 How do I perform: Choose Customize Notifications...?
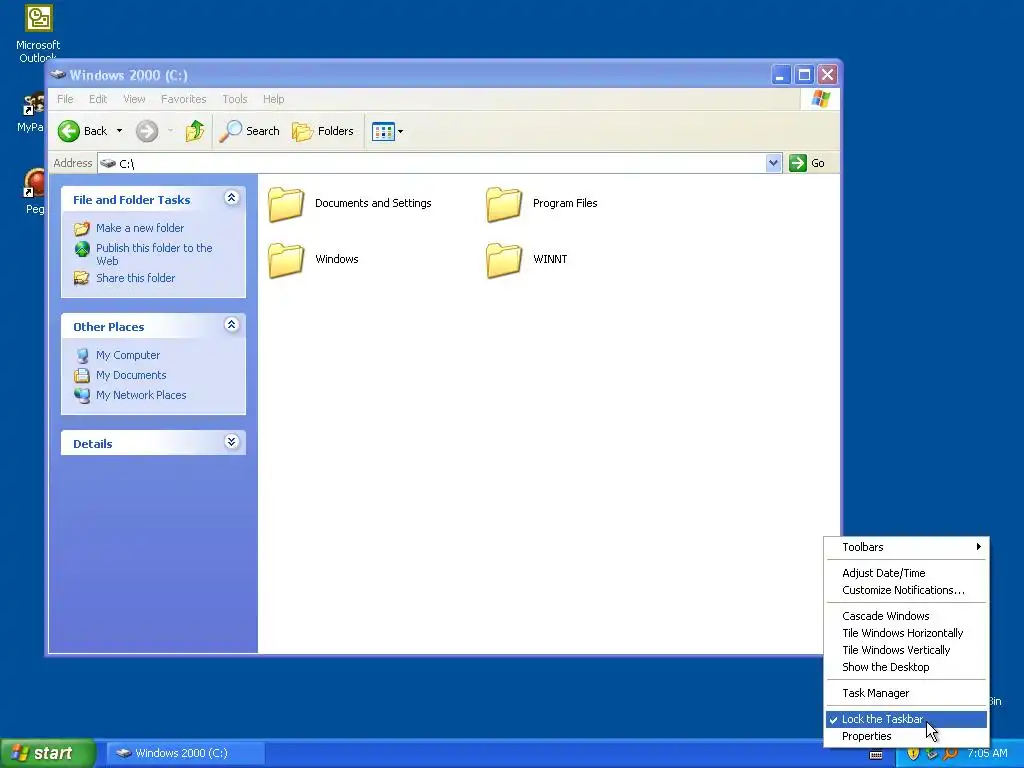pos(906,590)
